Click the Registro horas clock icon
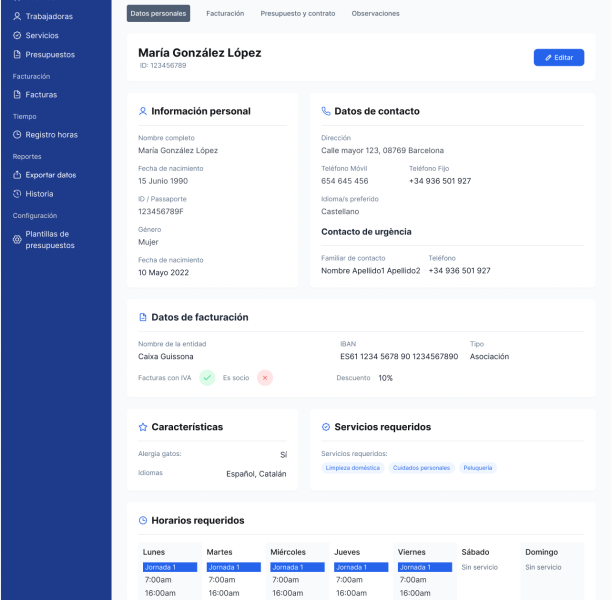612x600 pixels. click(x=17, y=135)
